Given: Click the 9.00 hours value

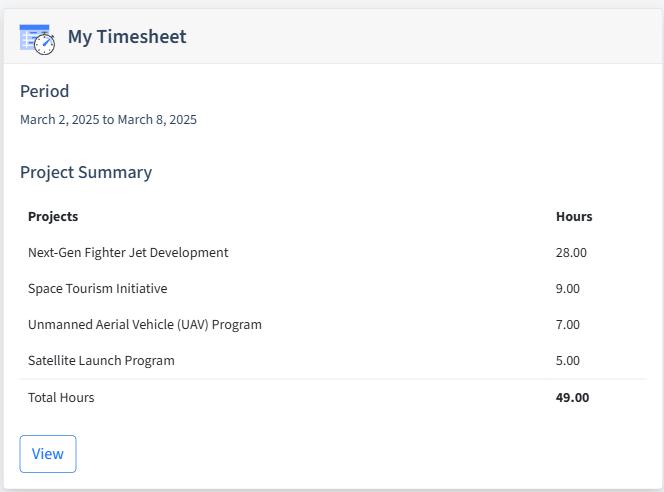Looking at the screenshot, I should pos(567,288).
